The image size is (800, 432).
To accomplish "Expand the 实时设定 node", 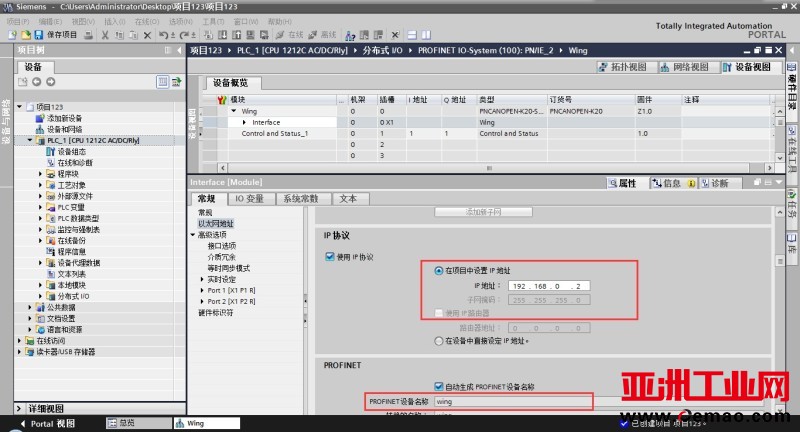I will click(x=202, y=279).
